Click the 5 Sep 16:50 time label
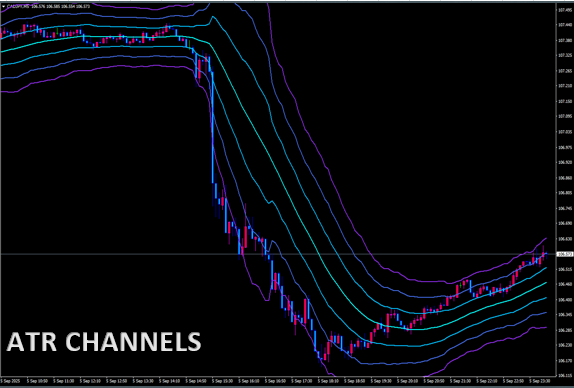 tap(275, 381)
